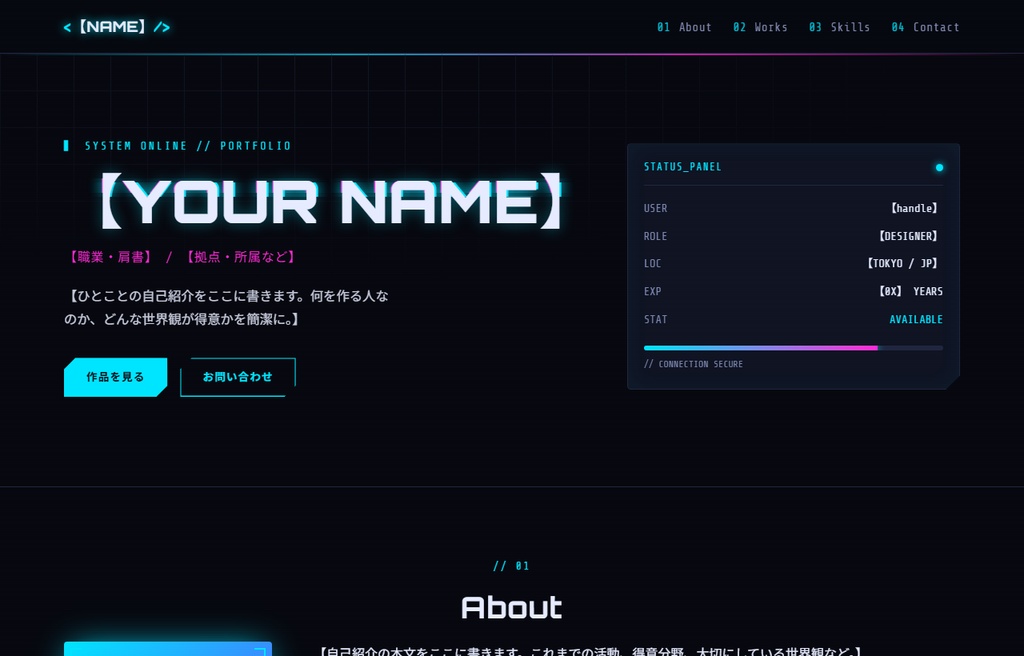
Task: Click the 【handle】 USER value
Action: (914, 208)
